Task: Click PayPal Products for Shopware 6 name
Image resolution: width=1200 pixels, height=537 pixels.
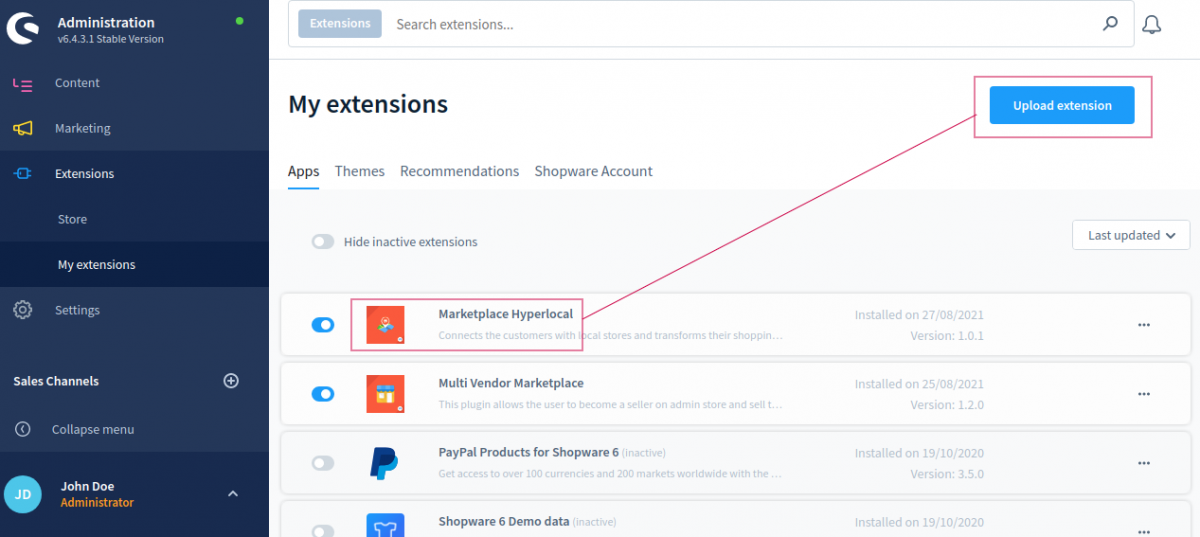Action: 528,452
